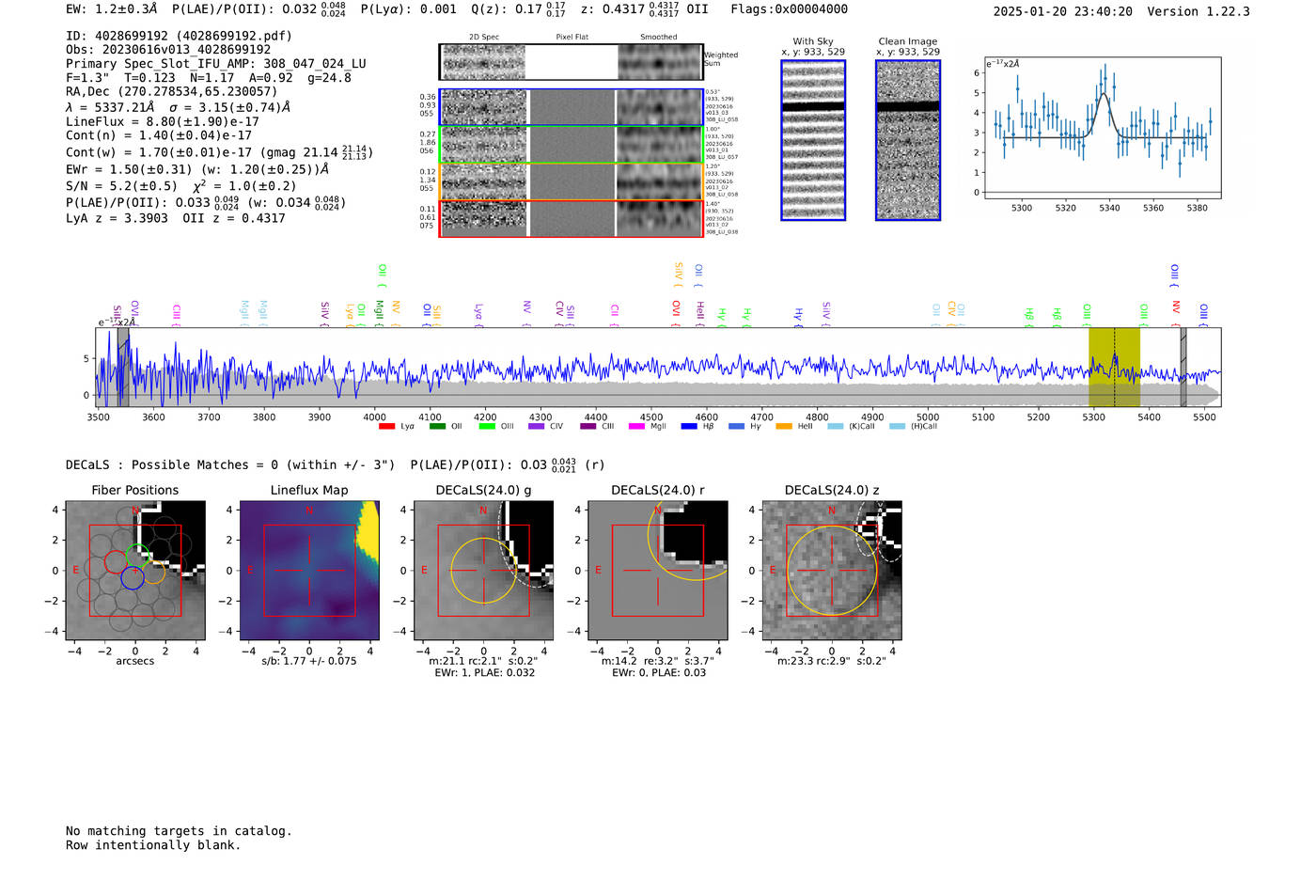Click the LyA z = 3.3903 text
Screen dimensions: 1316x896
tap(117, 218)
